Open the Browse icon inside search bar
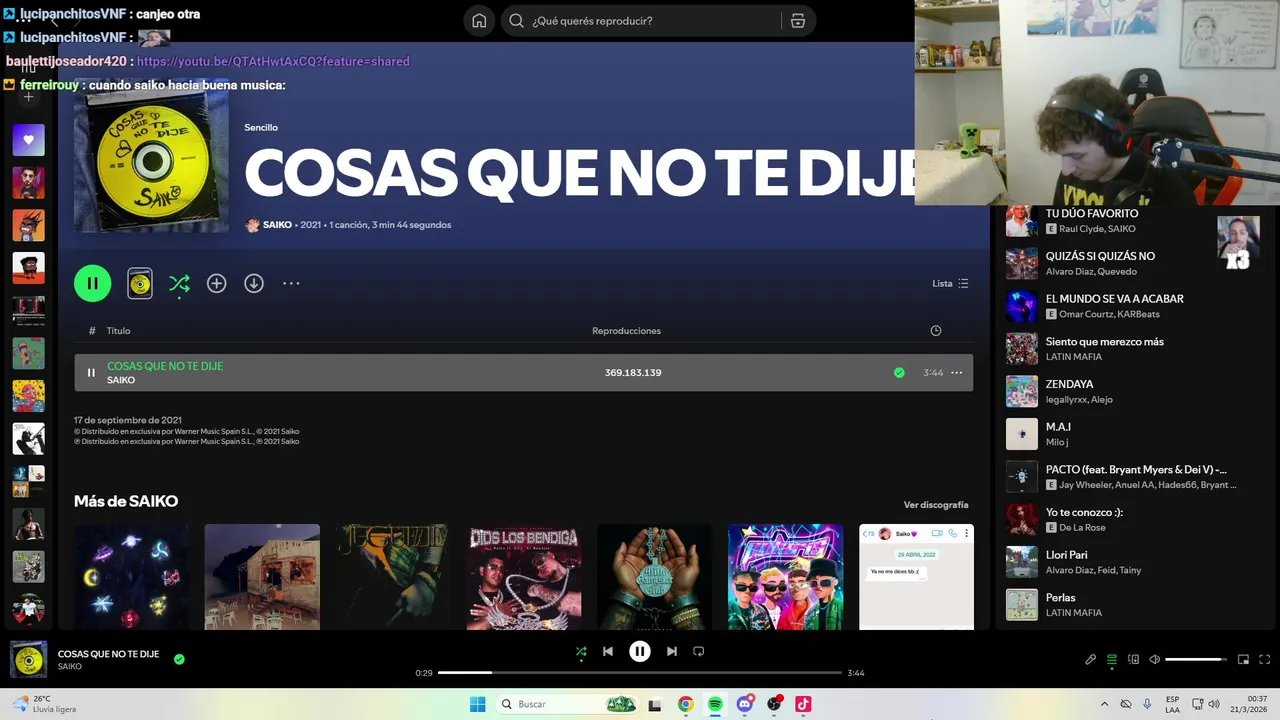 pos(797,21)
